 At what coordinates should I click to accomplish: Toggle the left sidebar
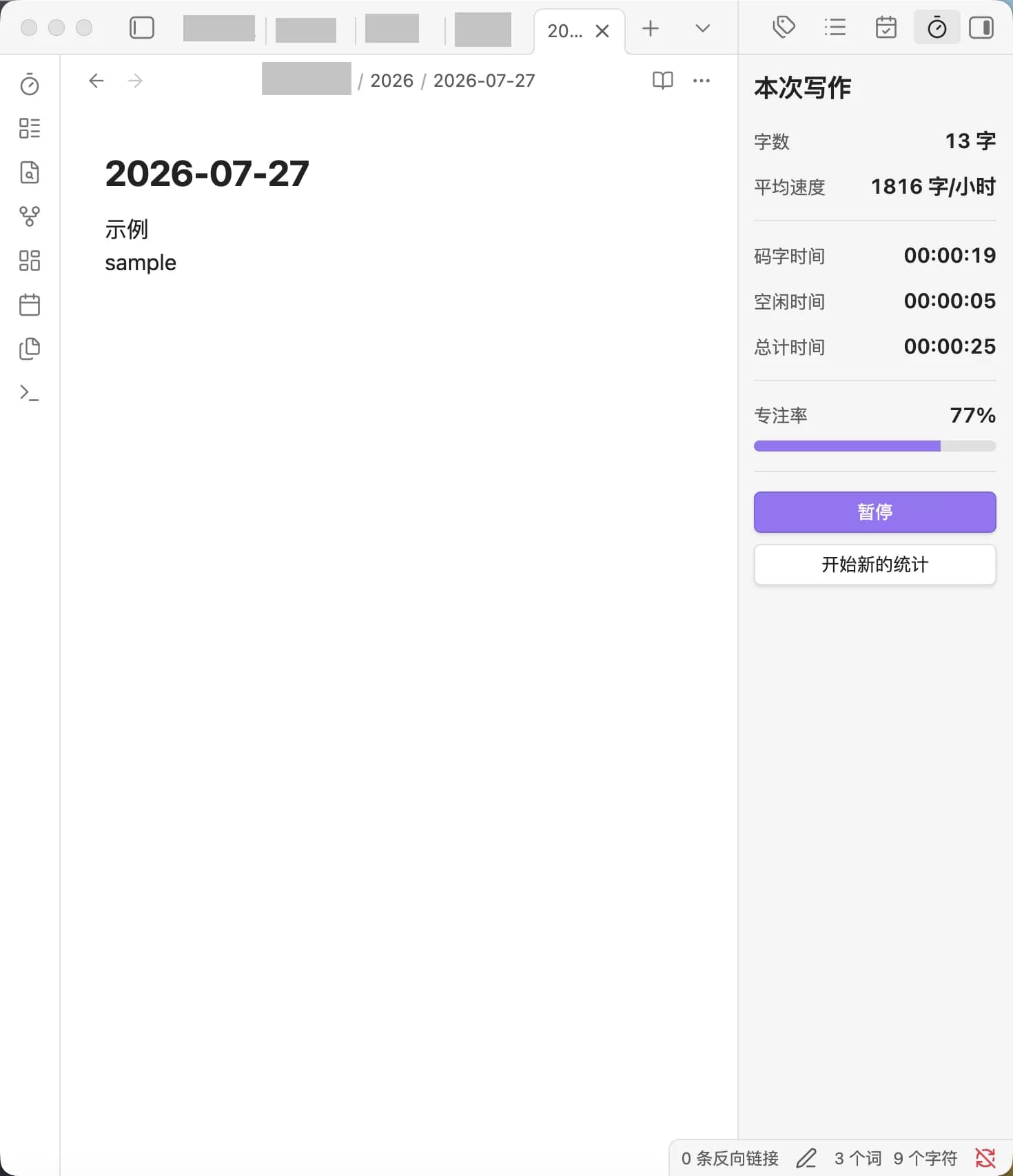pos(142,28)
